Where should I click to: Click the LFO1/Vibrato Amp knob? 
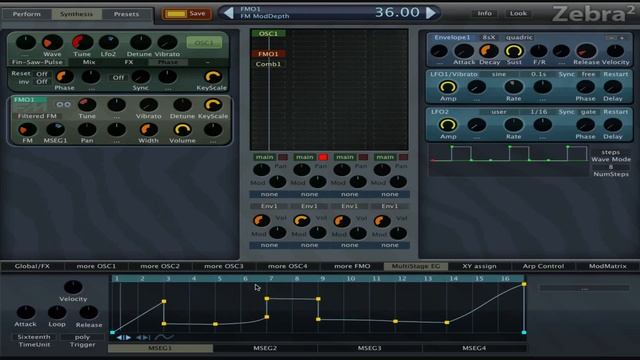pyautogui.click(x=447, y=87)
